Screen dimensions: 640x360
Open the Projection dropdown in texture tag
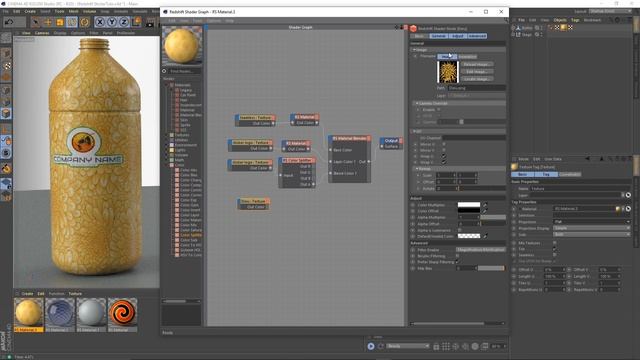pos(591,222)
